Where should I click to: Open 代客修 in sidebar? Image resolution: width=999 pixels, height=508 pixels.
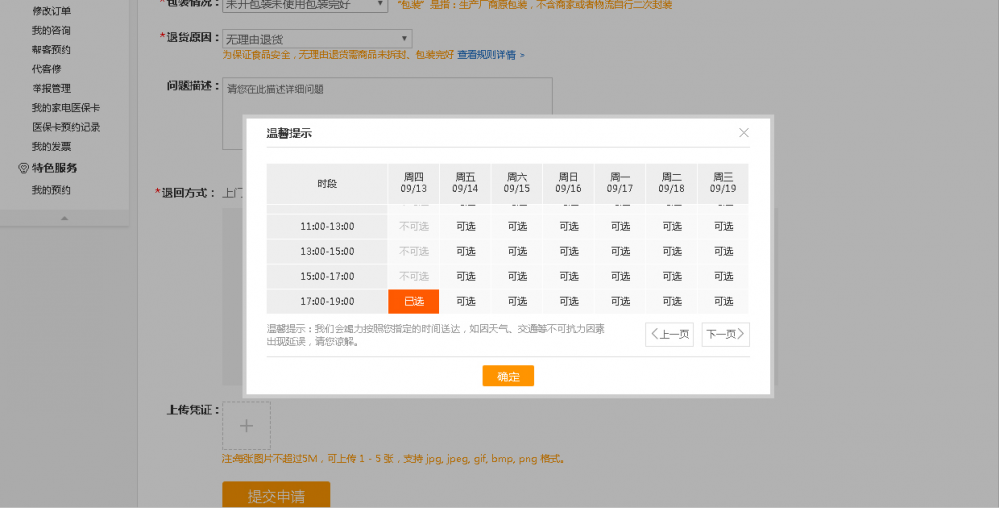click(47, 69)
